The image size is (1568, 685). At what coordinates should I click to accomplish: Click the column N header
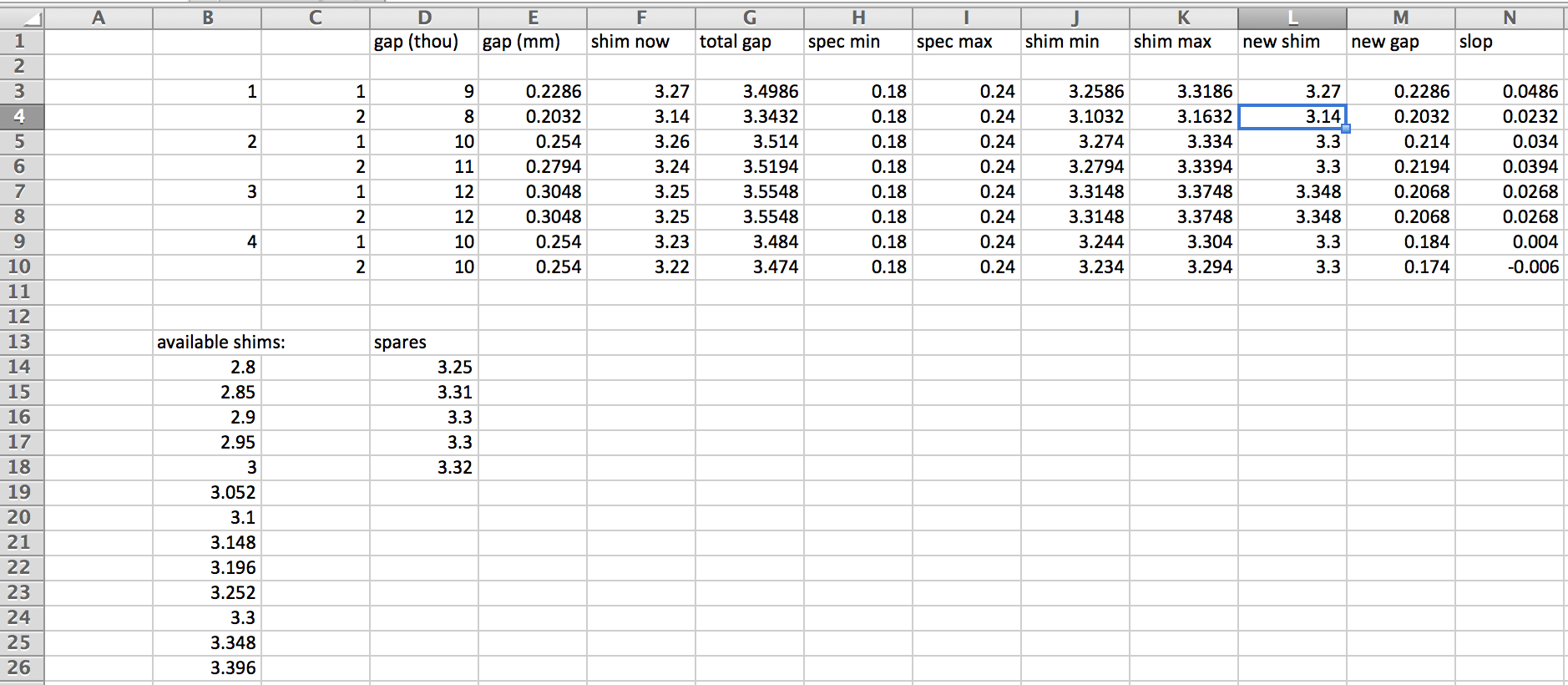click(x=1509, y=18)
